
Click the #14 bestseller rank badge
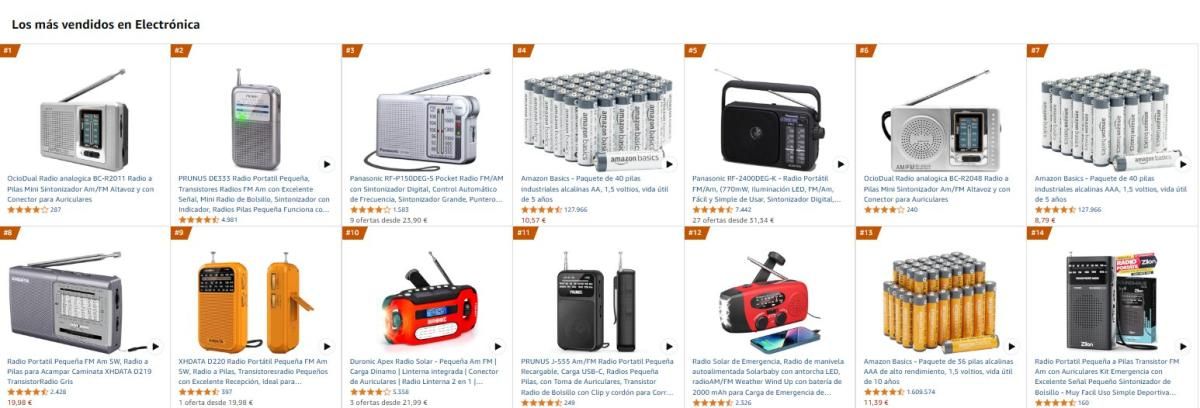(x=1037, y=232)
